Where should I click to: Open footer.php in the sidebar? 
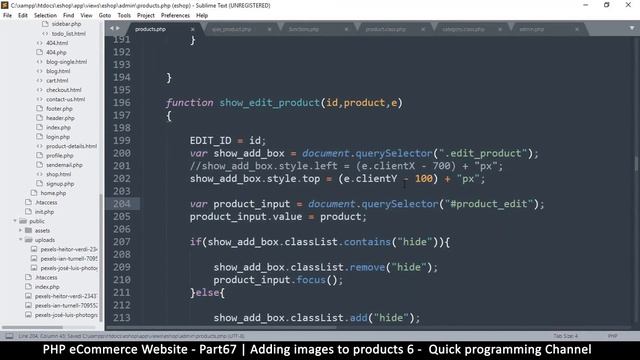click(x=59, y=109)
